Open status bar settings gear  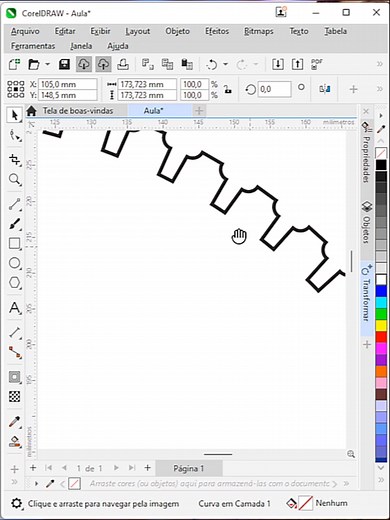click(x=16, y=503)
